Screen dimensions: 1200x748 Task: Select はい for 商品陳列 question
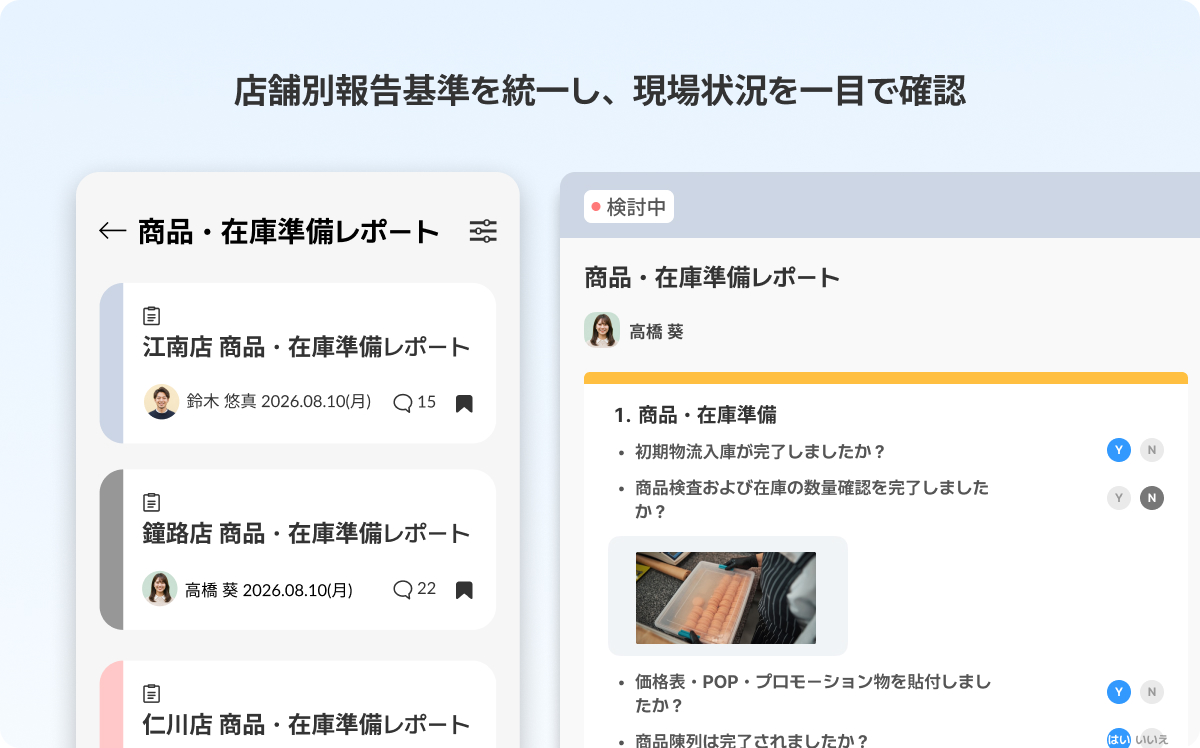(1119, 740)
